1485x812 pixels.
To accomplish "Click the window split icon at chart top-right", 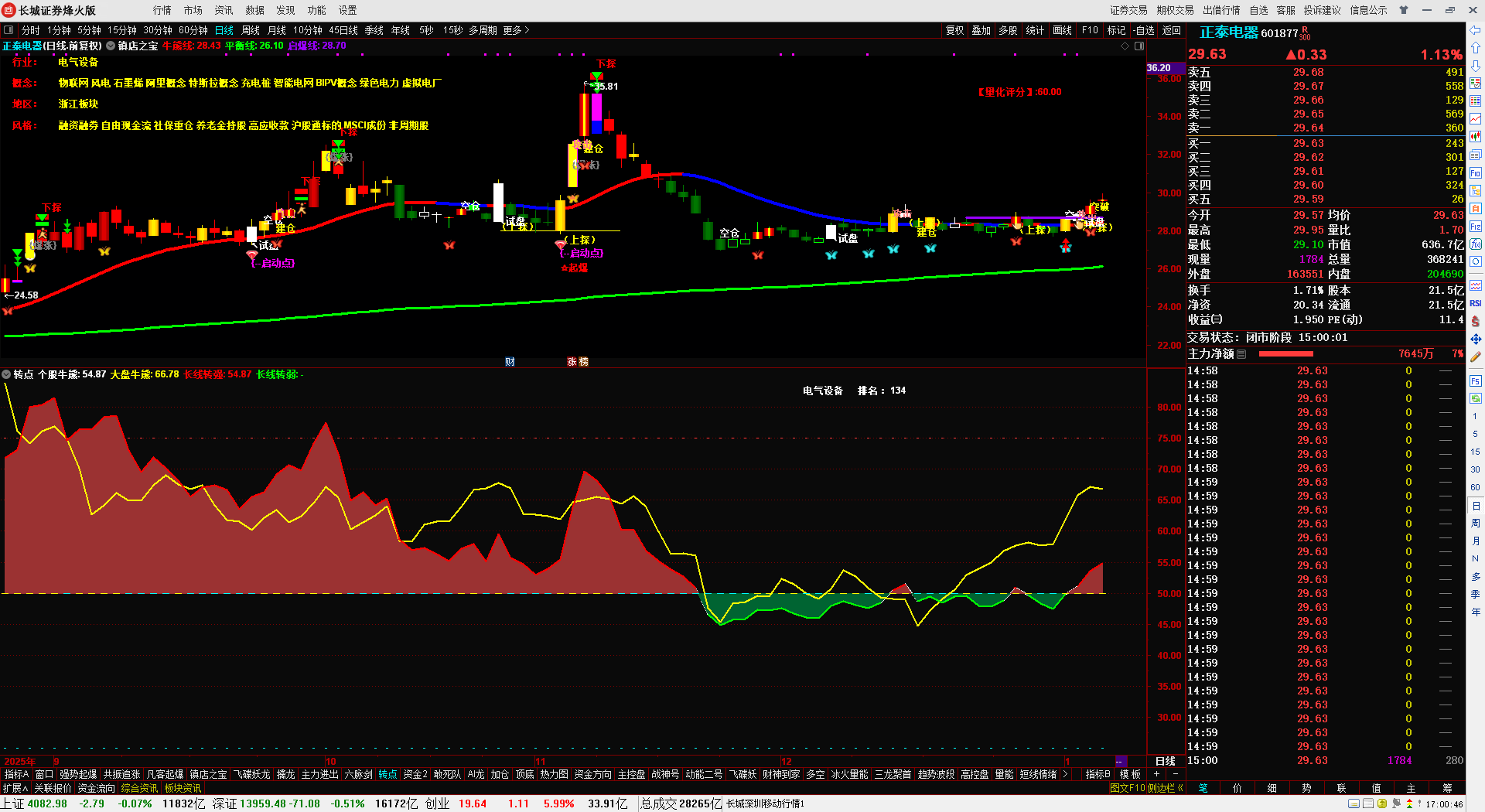I will click(1139, 46).
